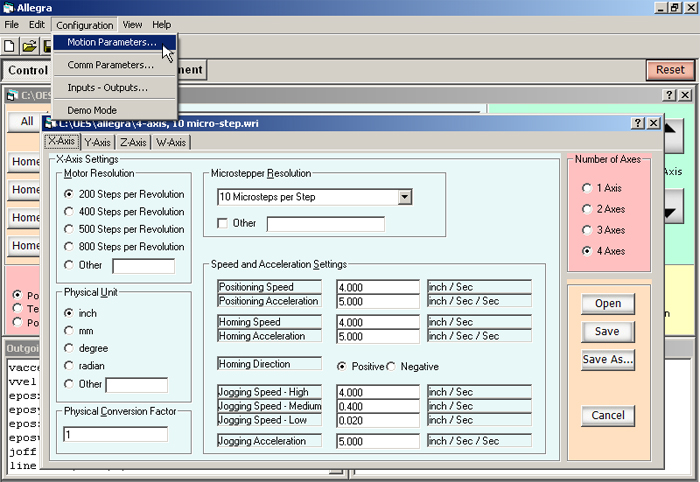Click Jogging Speed - Medium value field
The width and height of the screenshot is (700, 482).
pos(378,407)
